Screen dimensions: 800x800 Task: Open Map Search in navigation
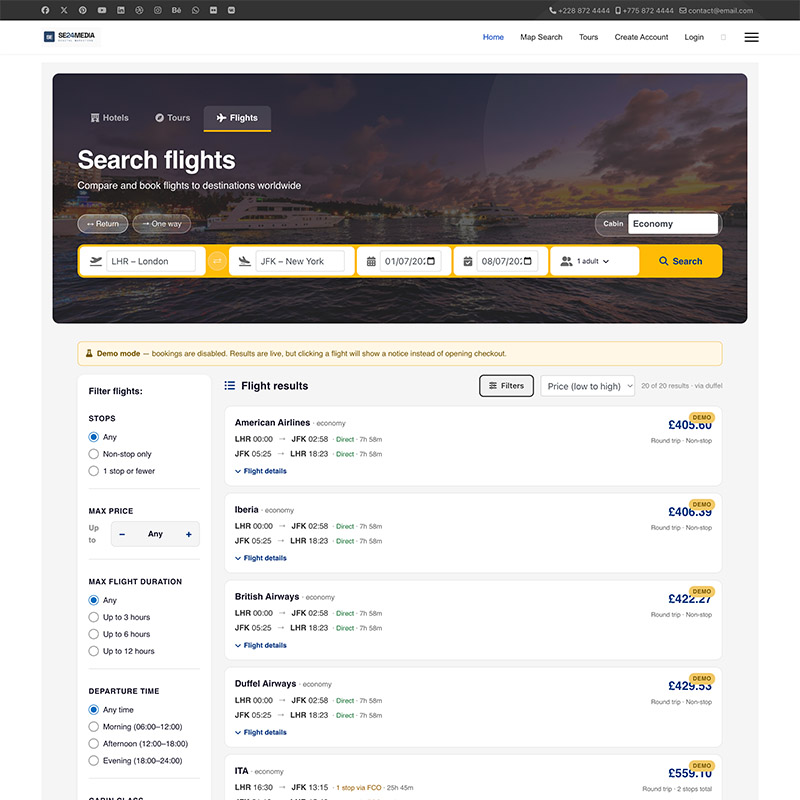click(541, 37)
